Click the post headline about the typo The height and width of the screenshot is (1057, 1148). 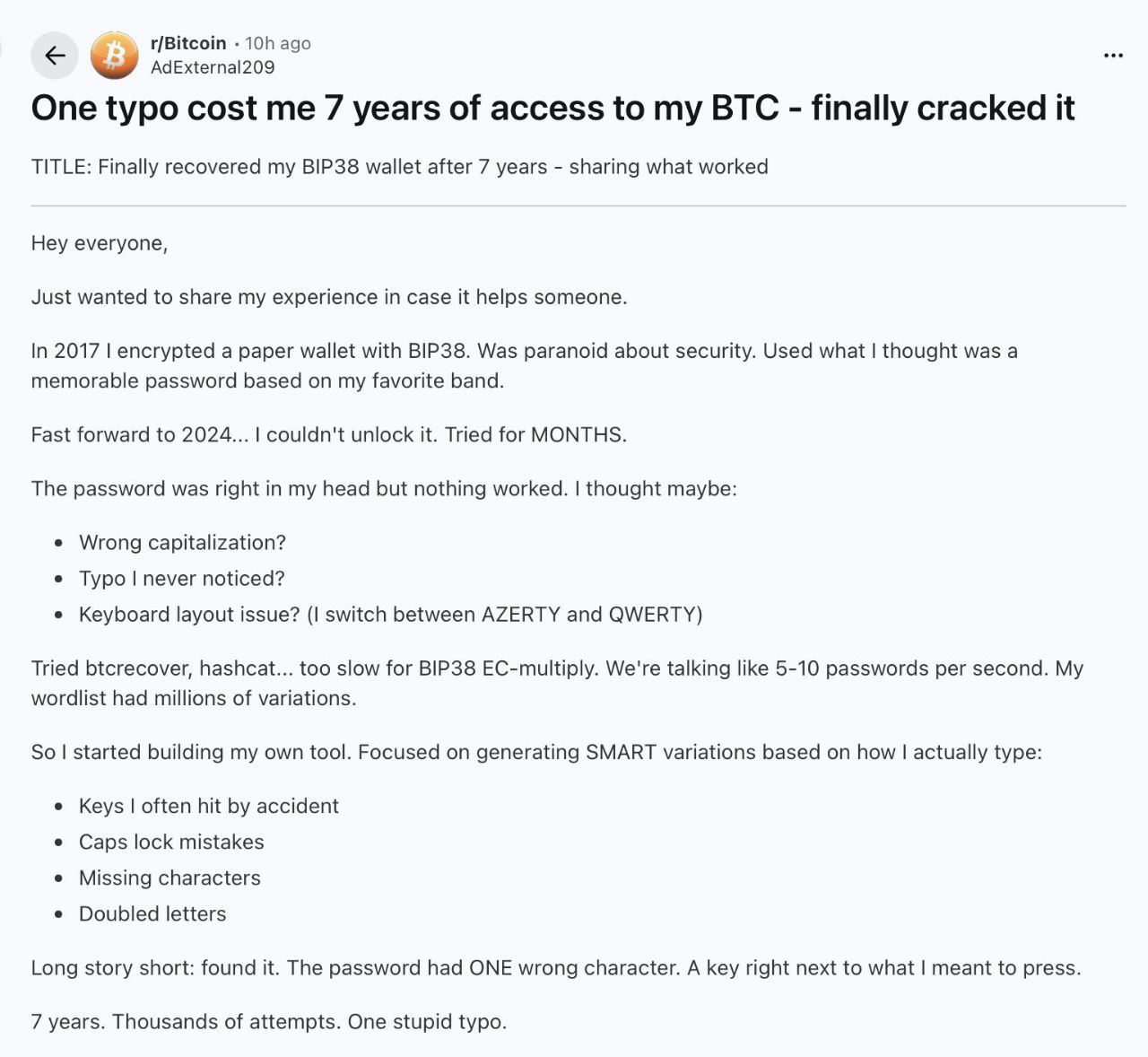(552, 108)
